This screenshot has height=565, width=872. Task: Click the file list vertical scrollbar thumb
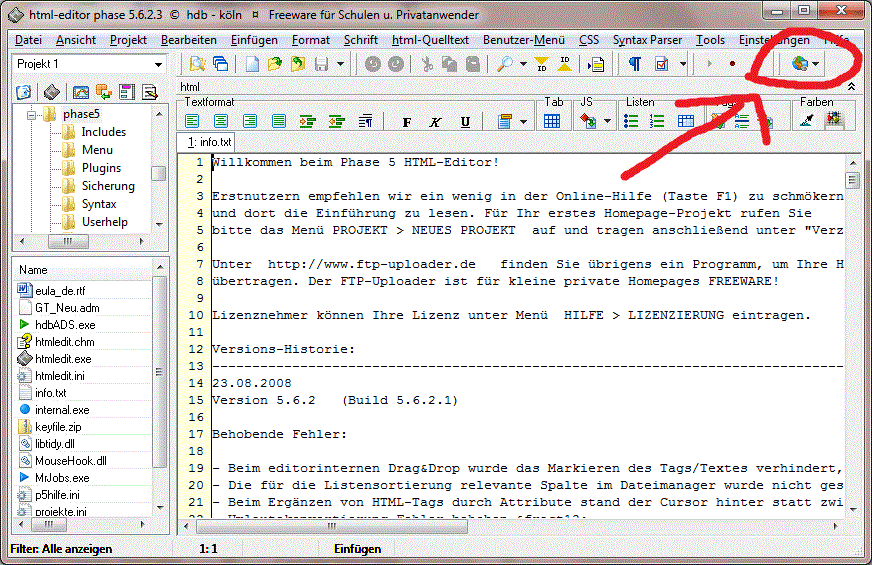click(160, 372)
